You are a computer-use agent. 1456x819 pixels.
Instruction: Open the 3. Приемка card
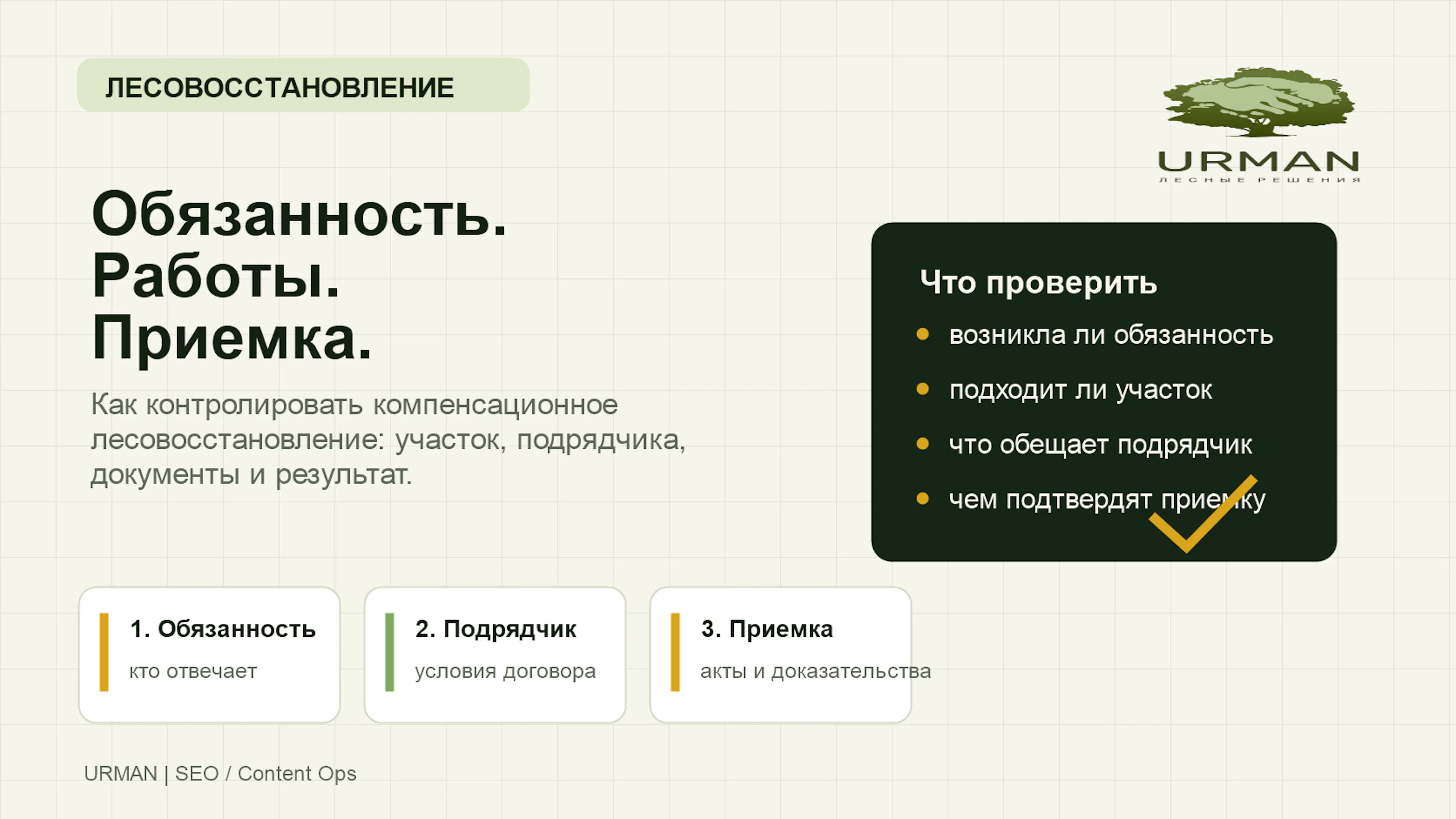click(x=781, y=655)
